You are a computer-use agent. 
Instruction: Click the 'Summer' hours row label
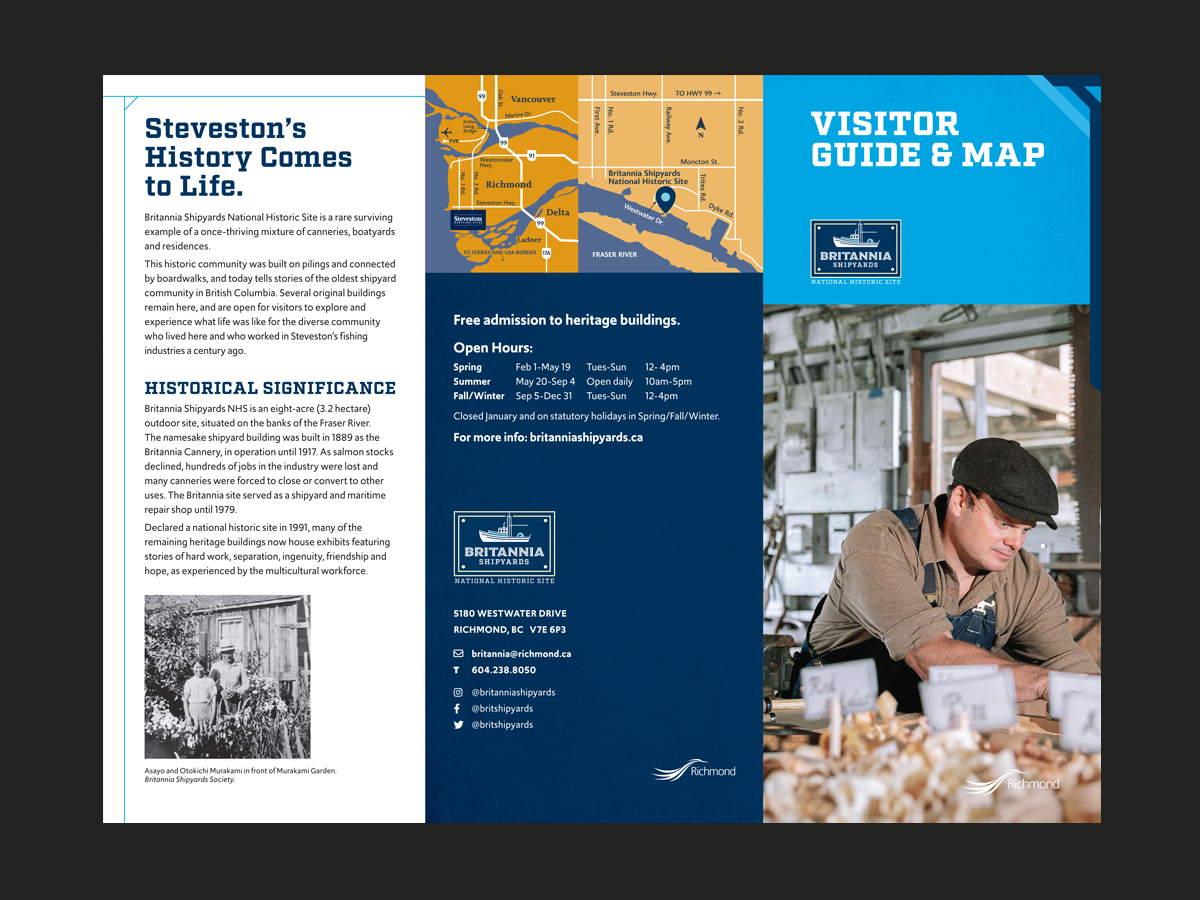click(472, 381)
